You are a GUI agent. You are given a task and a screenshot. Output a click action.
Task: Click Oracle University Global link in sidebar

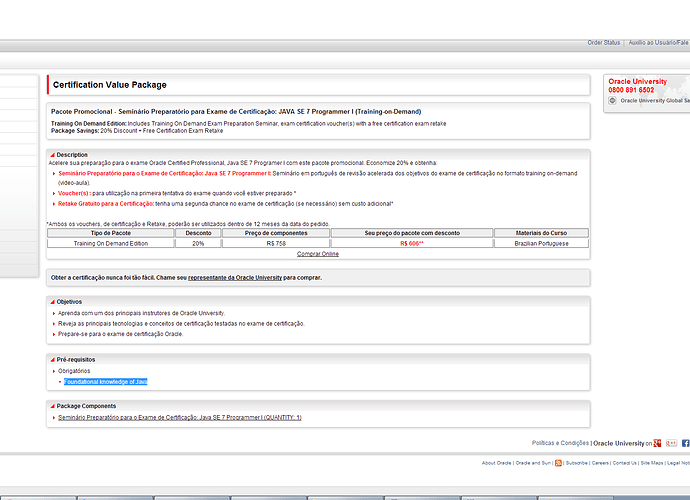[x=655, y=101]
